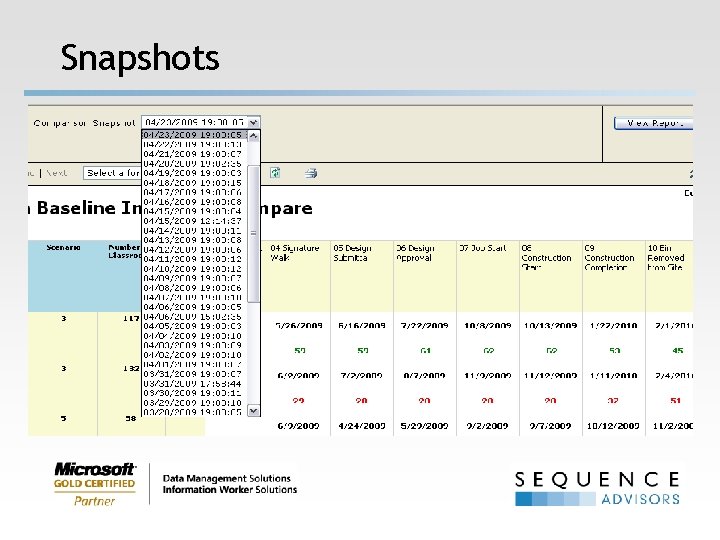This screenshot has width=720, height=540.
Task: Choose the 04/08/2009 snapshot entry
Action: pos(195,288)
